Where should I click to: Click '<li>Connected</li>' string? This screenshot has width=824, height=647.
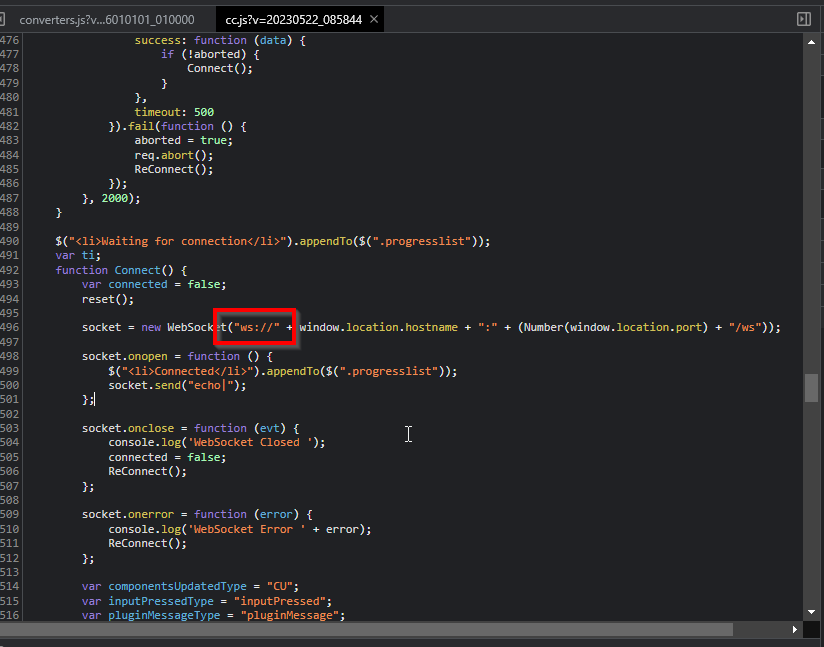point(187,371)
